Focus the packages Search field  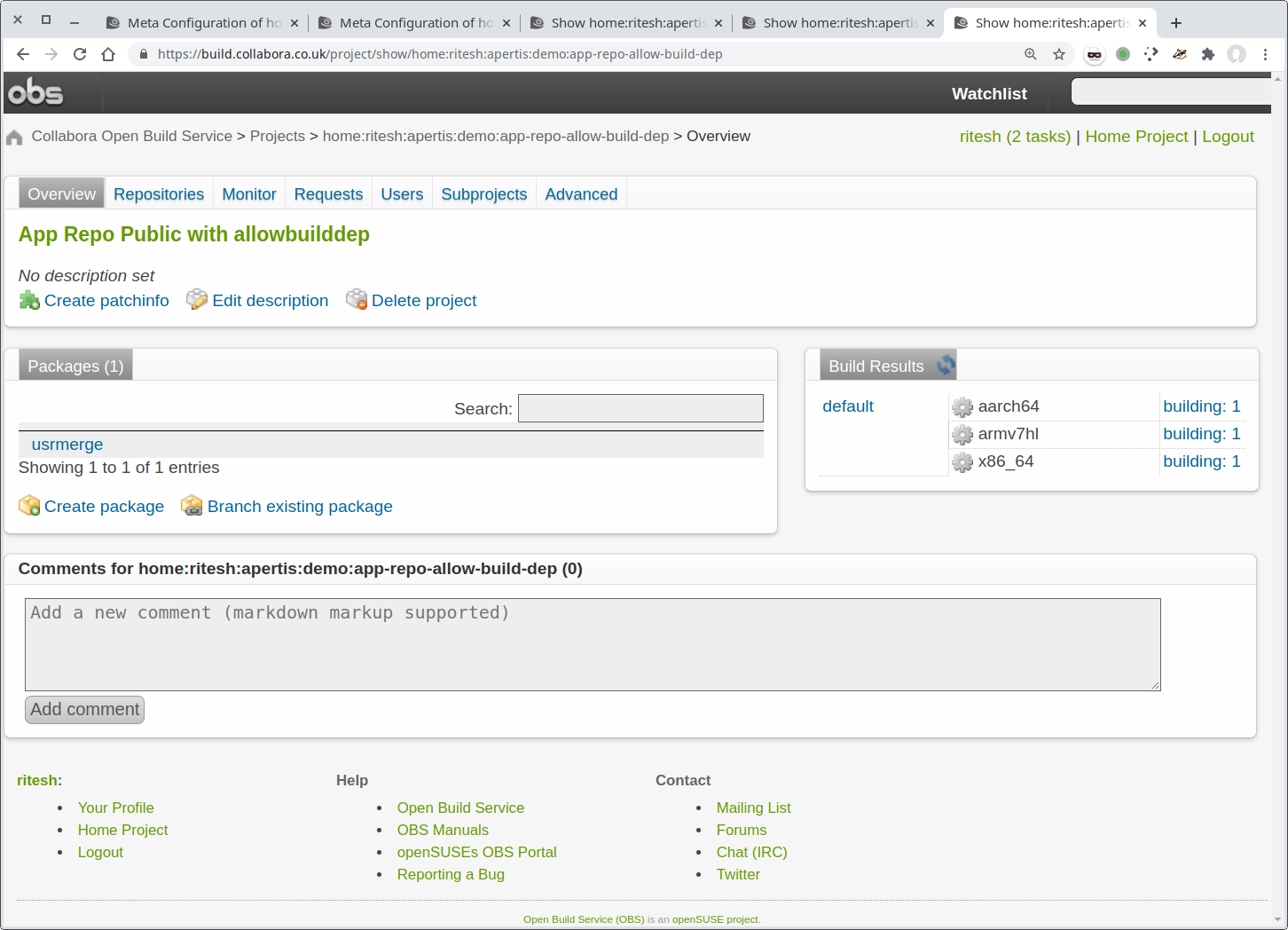640,408
